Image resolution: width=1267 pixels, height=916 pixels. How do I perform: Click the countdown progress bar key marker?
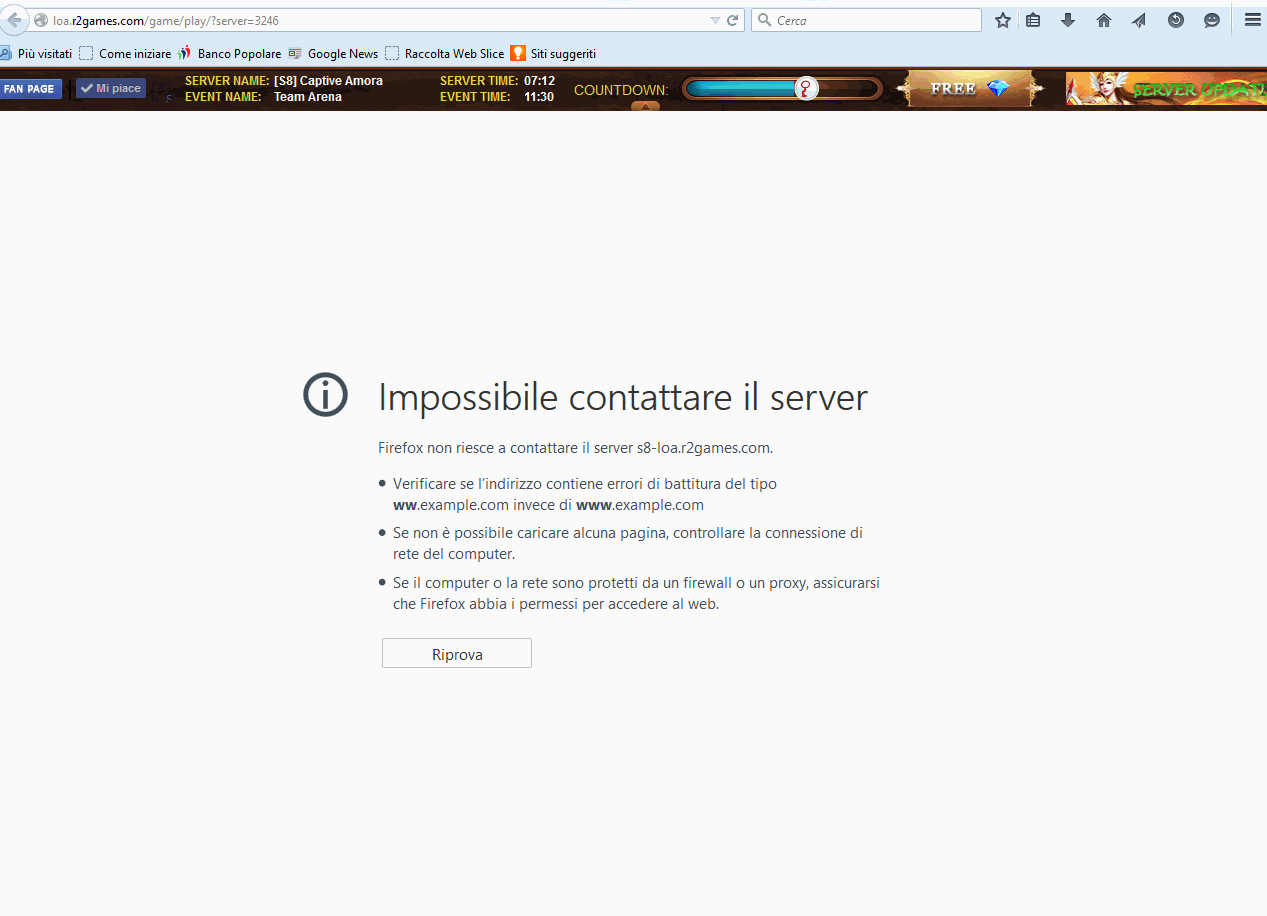806,89
